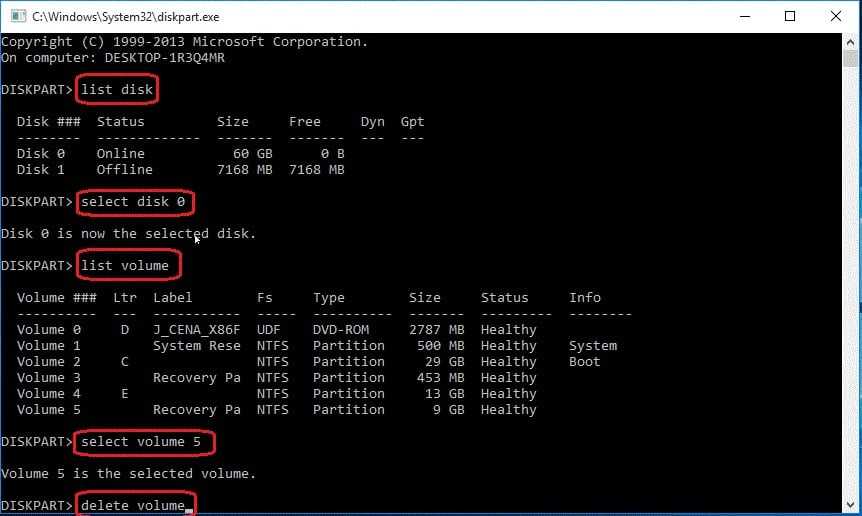Image resolution: width=862 pixels, height=516 pixels.
Task: Click the 'Disk 0' row label
Action: click(41, 153)
